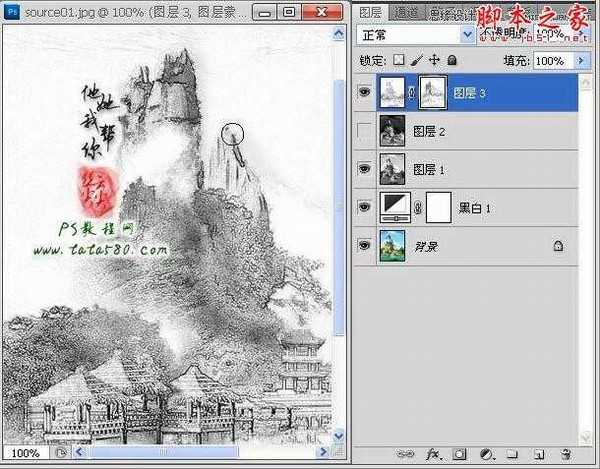The height and width of the screenshot is (469, 600).
Task: Show hidden layer 图层 2
Action: [365, 130]
